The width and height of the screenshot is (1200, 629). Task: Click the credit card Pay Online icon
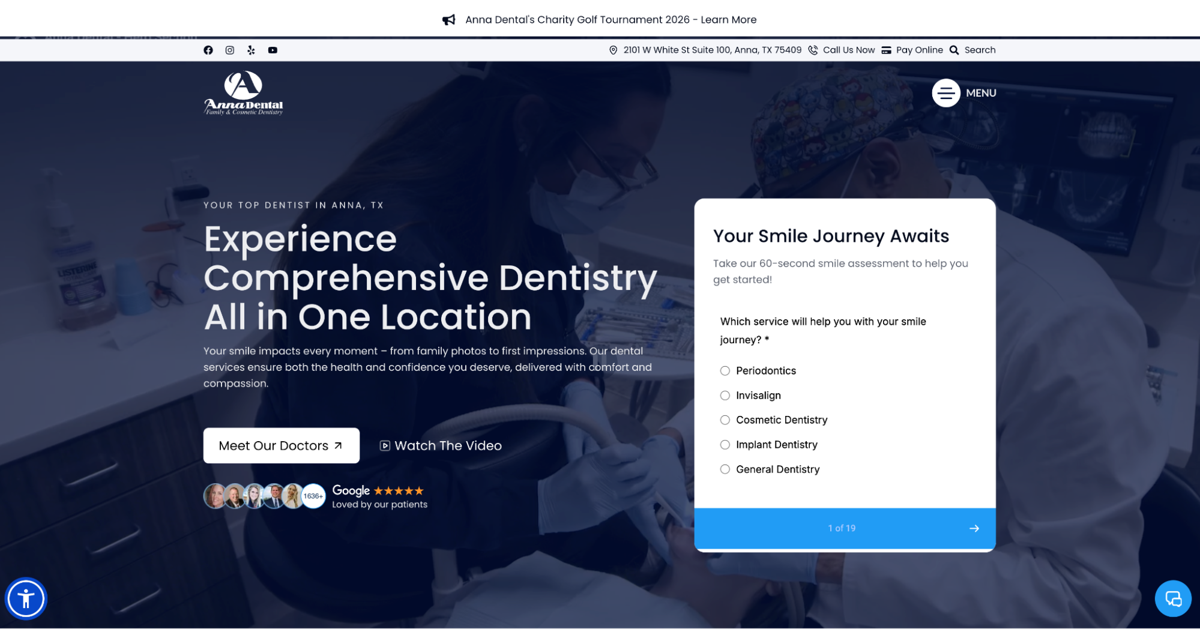(886, 50)
